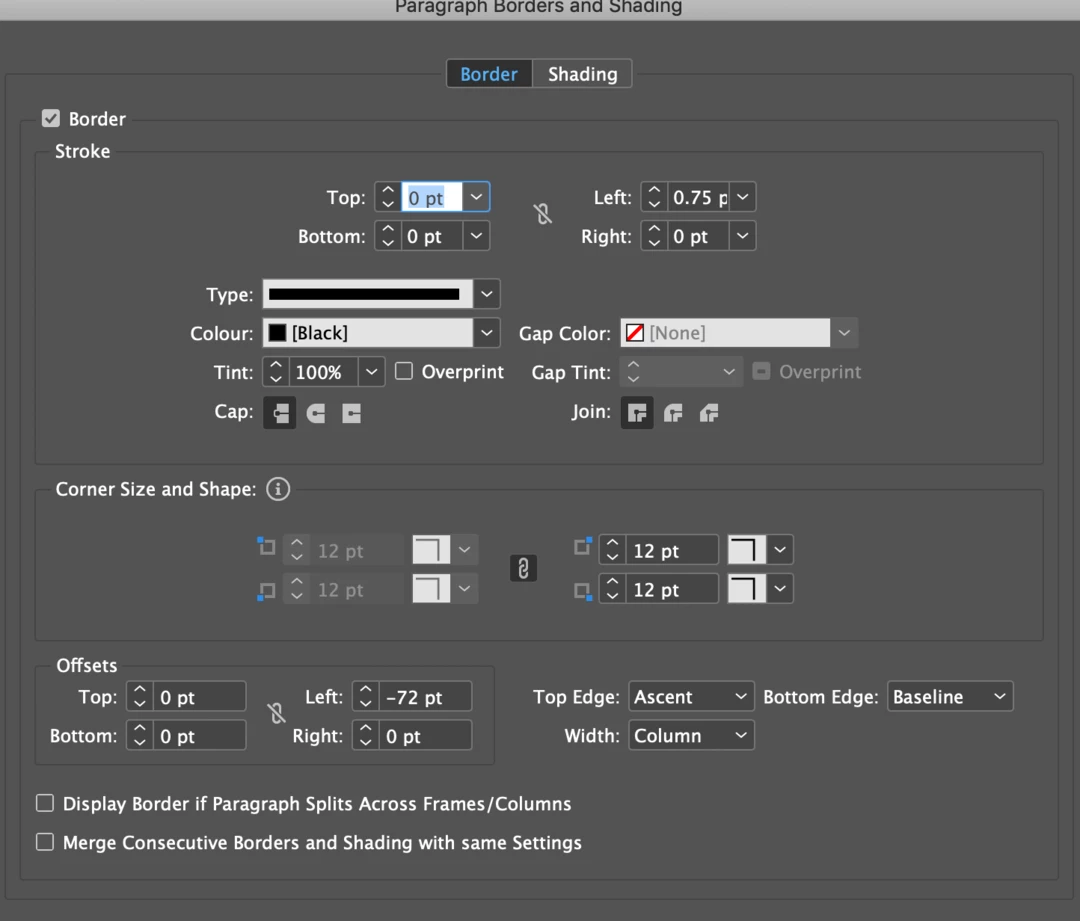Open the Top Edge Ascent dropdown

point(691,696)
